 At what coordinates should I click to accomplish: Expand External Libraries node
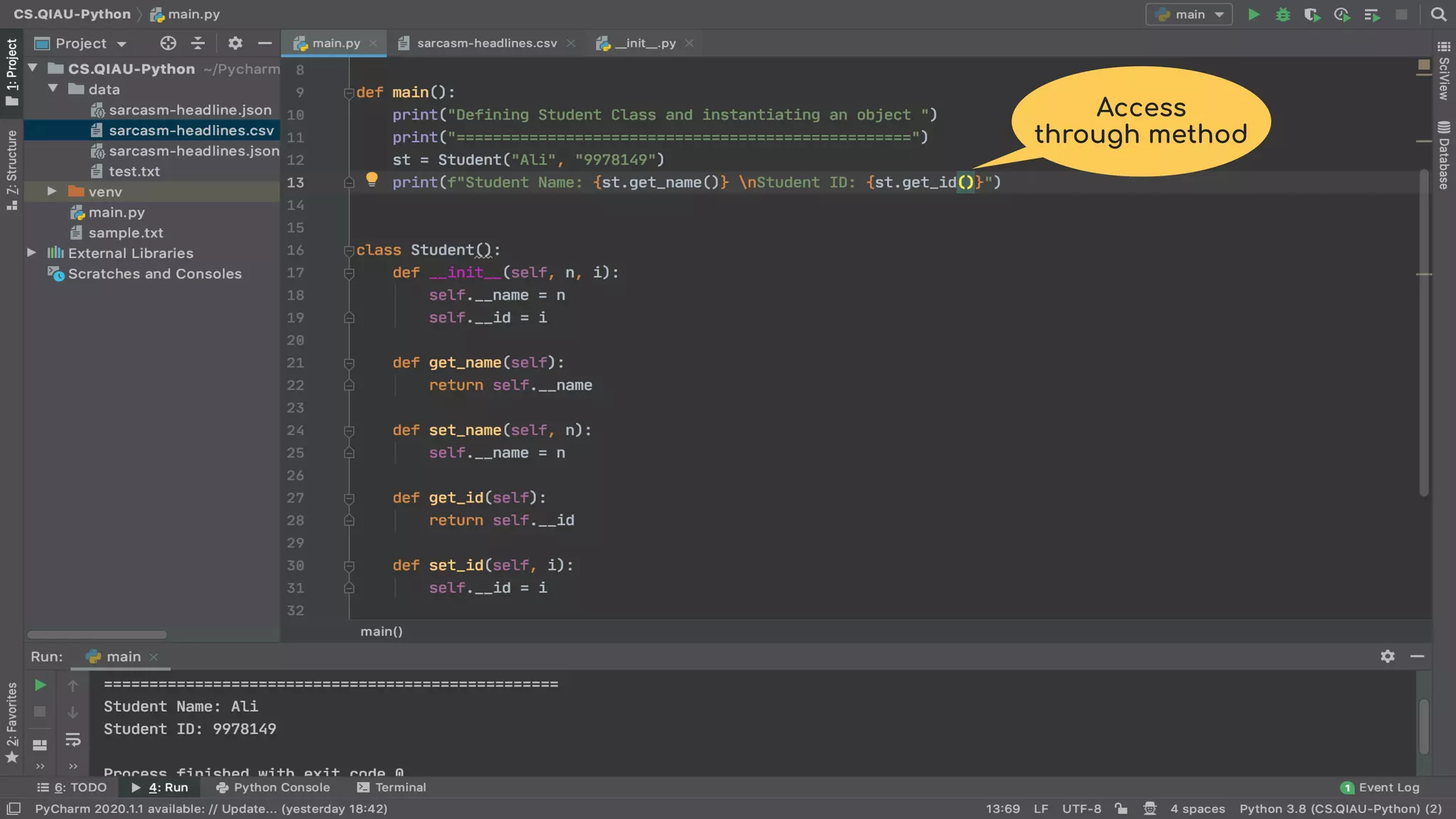pyautogui.click(x=31, y=252)
